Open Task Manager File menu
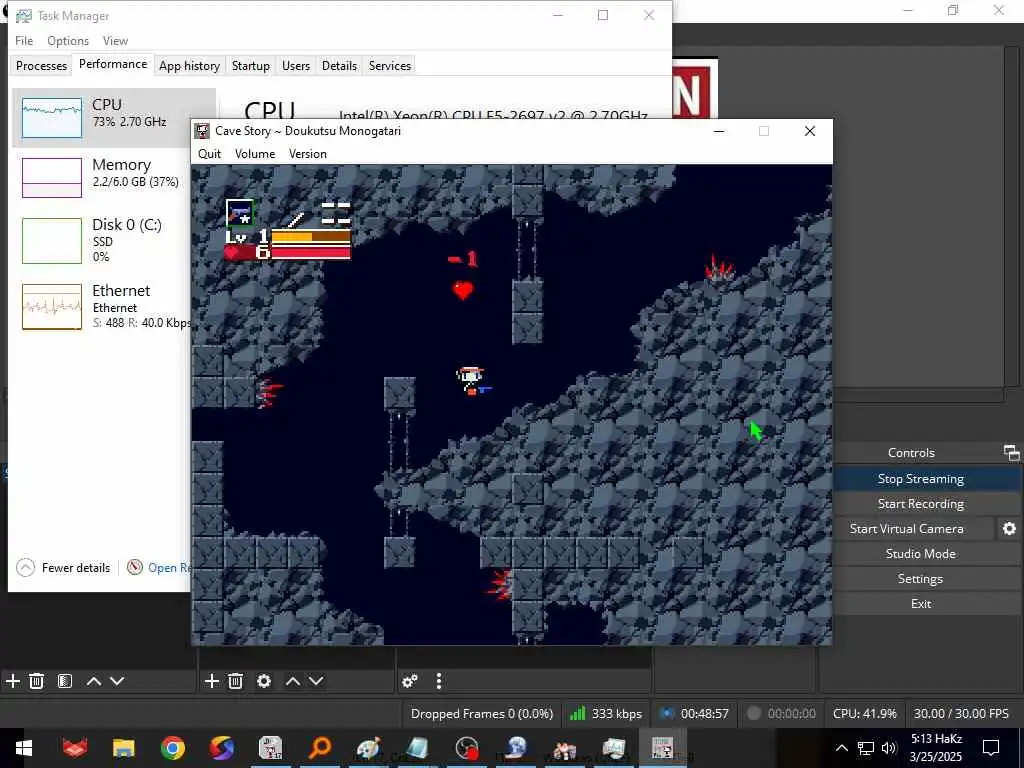 pyautogui.click(x=24, y=40)
